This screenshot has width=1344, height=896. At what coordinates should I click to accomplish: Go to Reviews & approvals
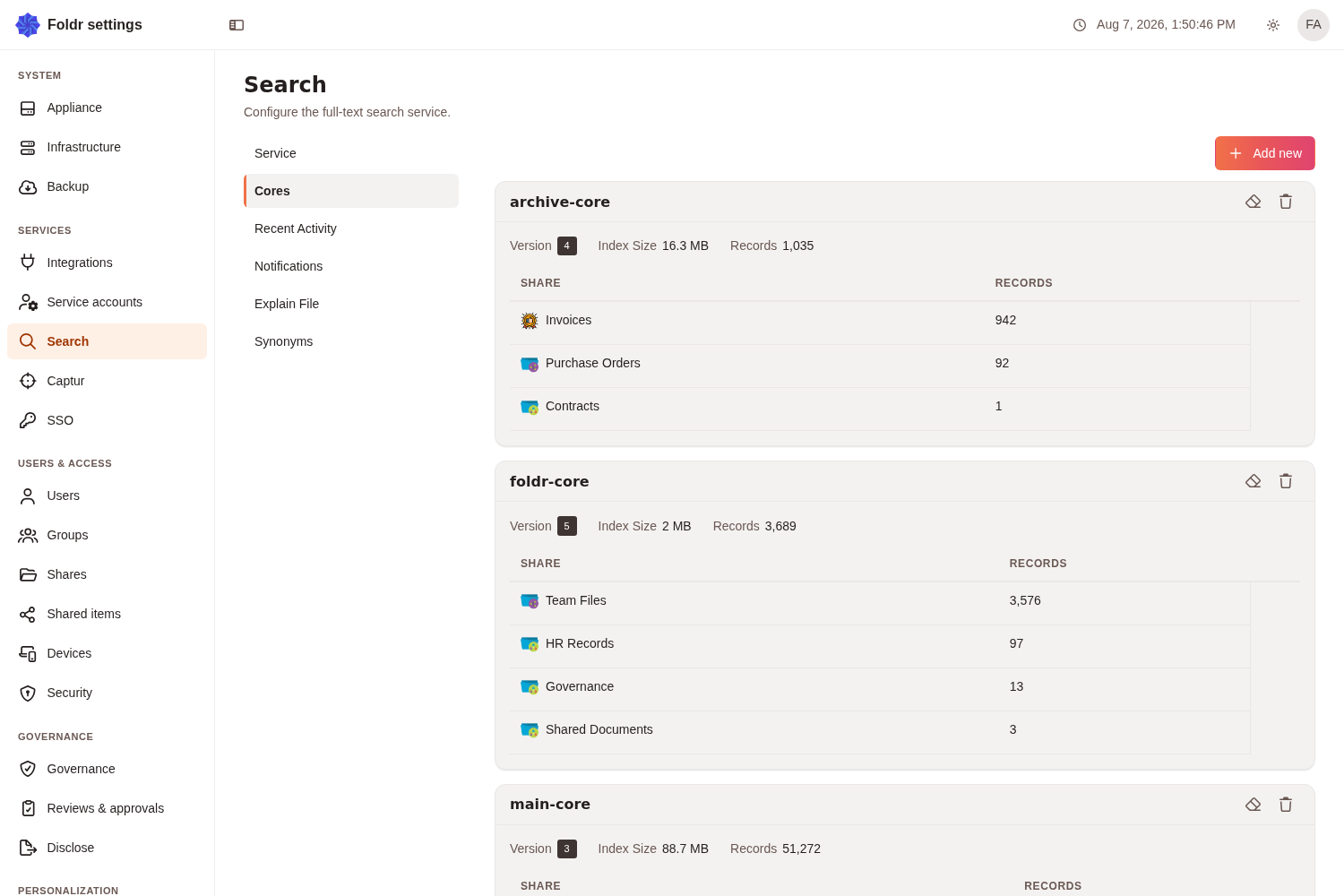pos(107,808)
